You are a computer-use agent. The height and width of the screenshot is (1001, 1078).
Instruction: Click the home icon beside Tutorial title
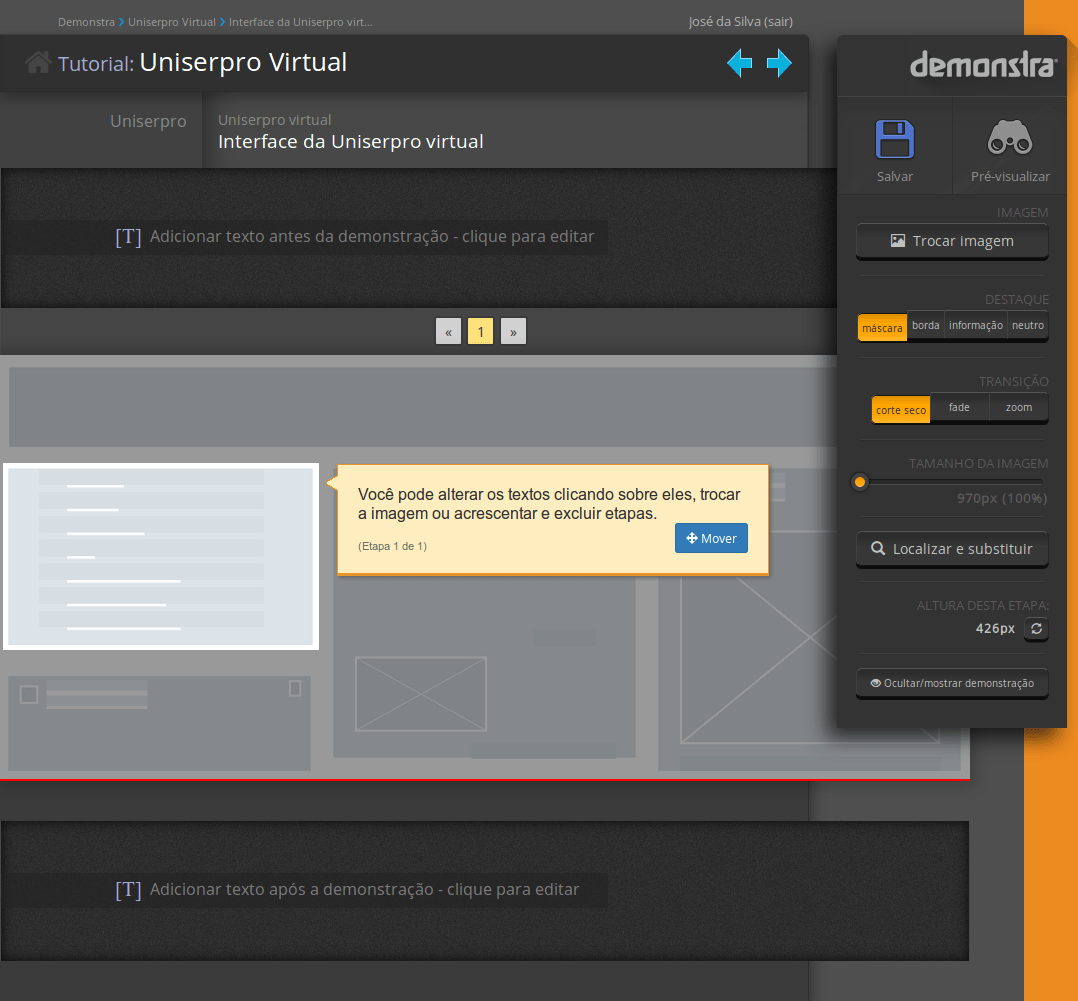click(x=38, y=63)
